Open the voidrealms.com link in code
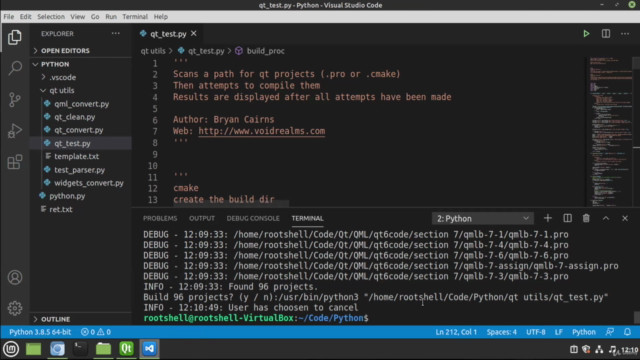 tap(262, 131)
